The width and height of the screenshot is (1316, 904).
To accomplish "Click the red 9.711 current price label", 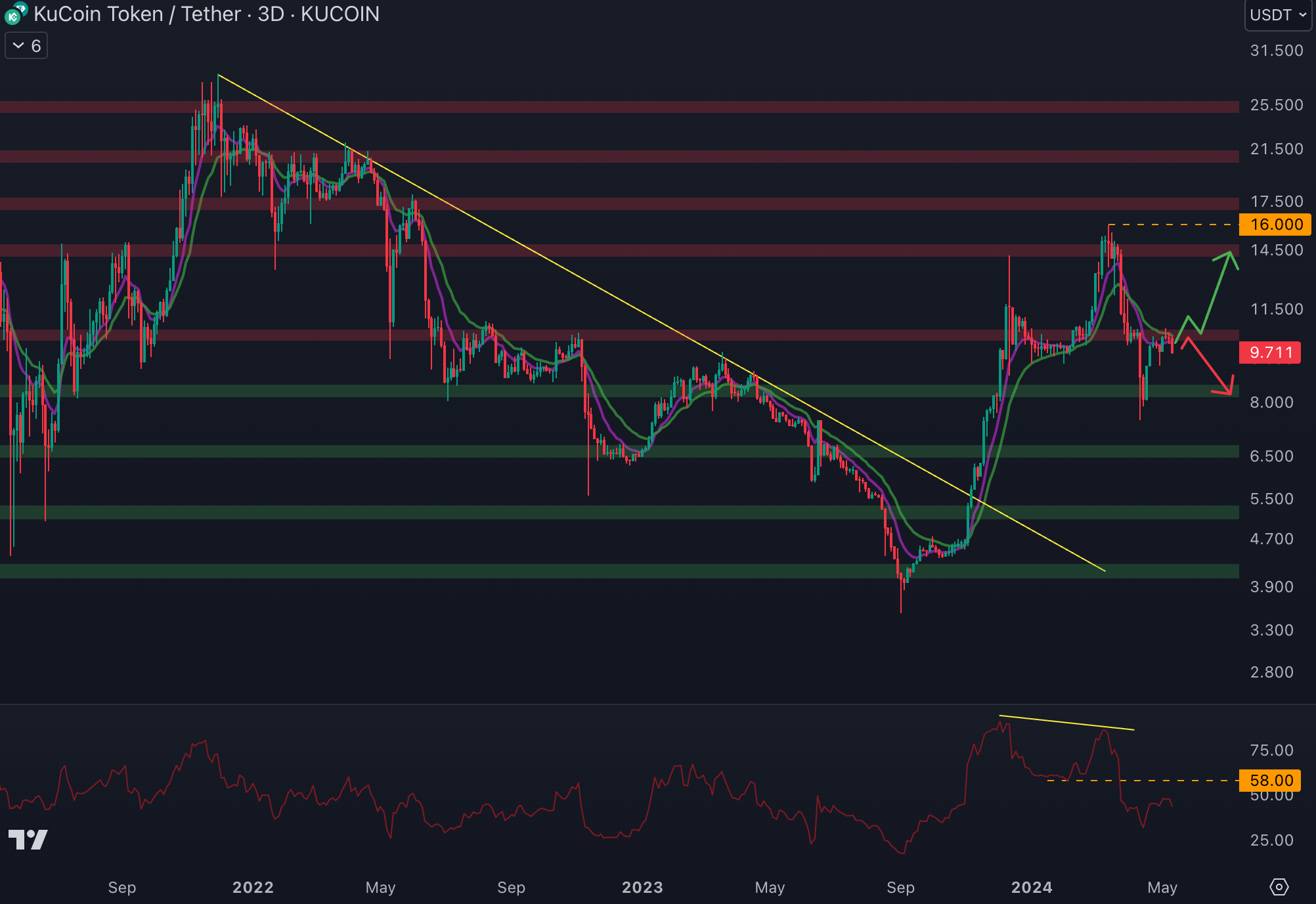I will tap(1269, 353).
